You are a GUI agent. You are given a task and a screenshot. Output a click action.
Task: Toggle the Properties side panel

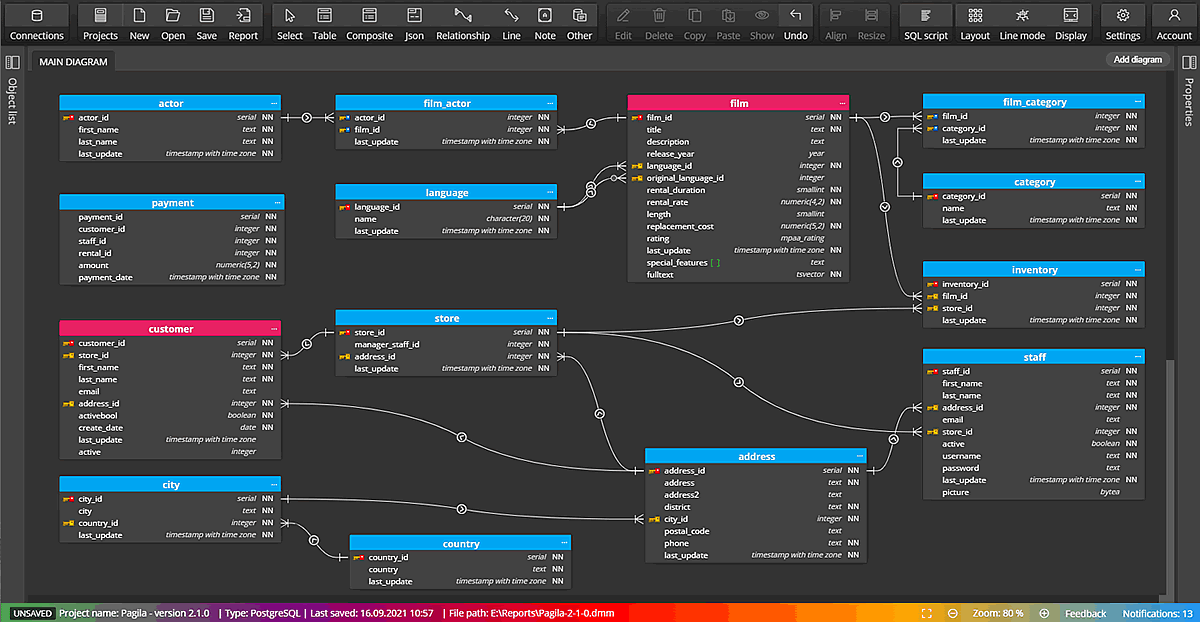point(1189,63)
